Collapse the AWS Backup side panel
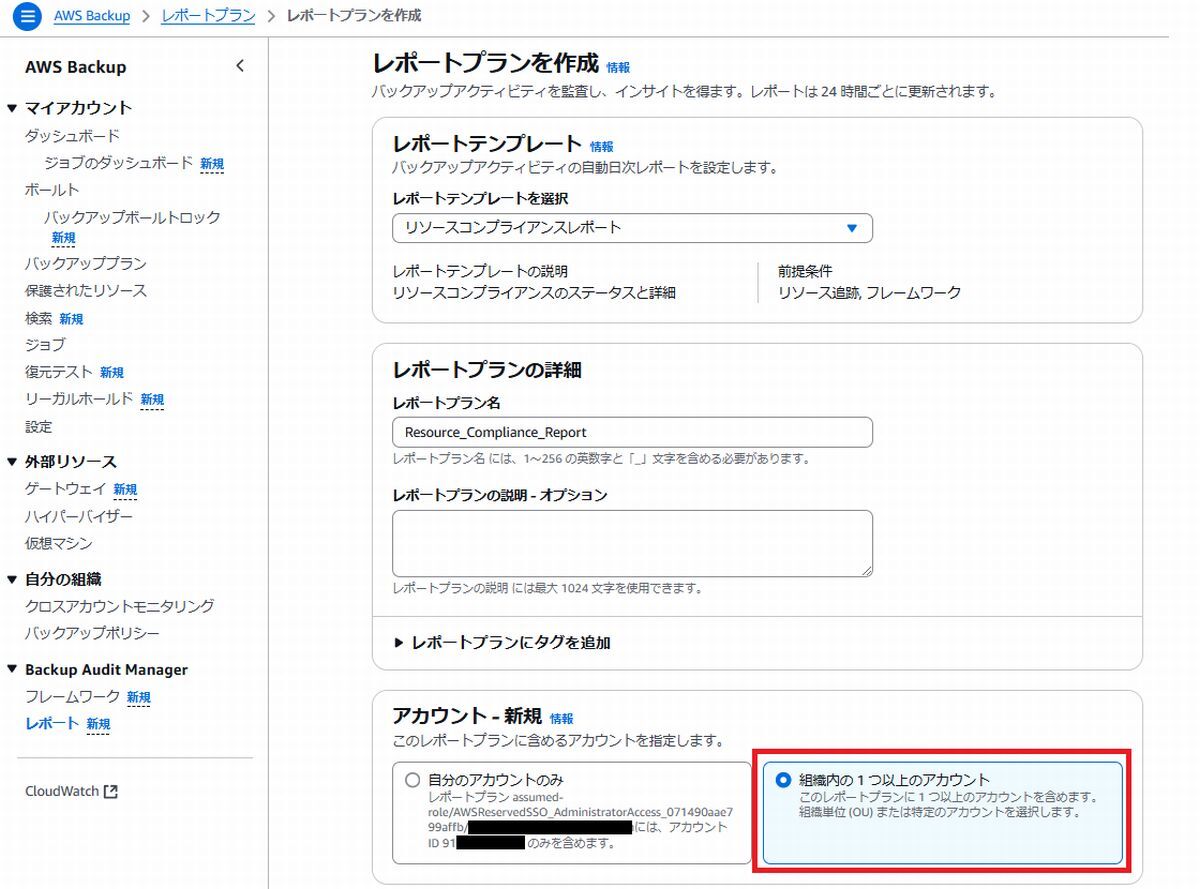 tap(239, 67)
